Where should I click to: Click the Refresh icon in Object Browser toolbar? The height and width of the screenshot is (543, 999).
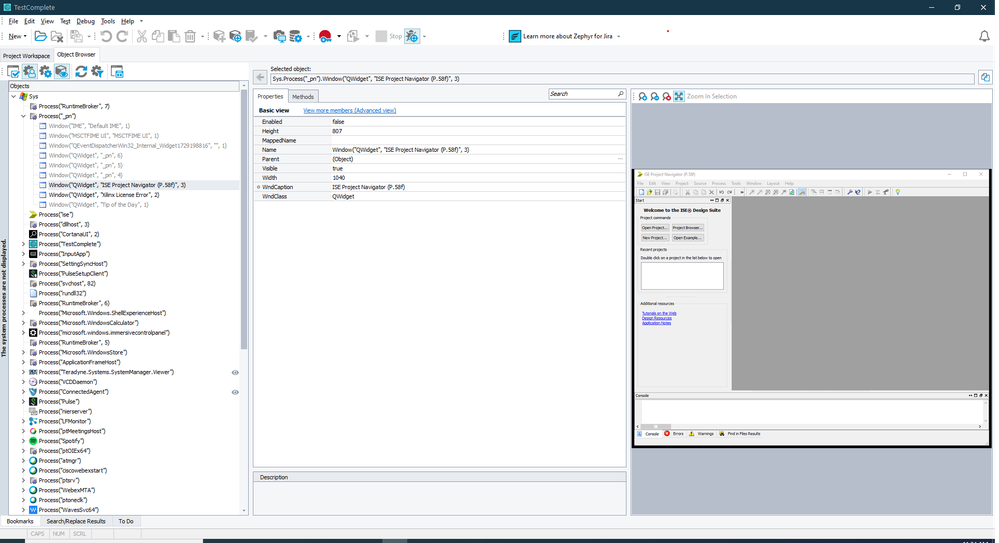[x=81, y=71]
